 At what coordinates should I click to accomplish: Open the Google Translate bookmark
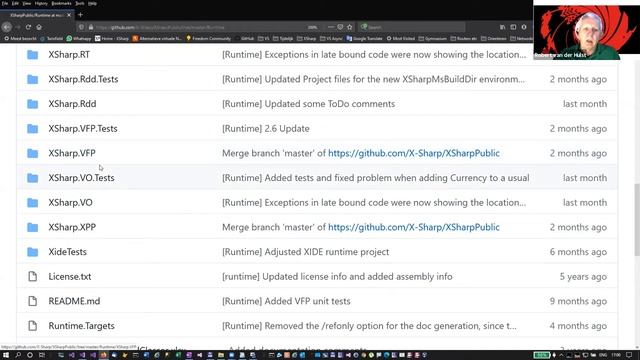(364, 38)
